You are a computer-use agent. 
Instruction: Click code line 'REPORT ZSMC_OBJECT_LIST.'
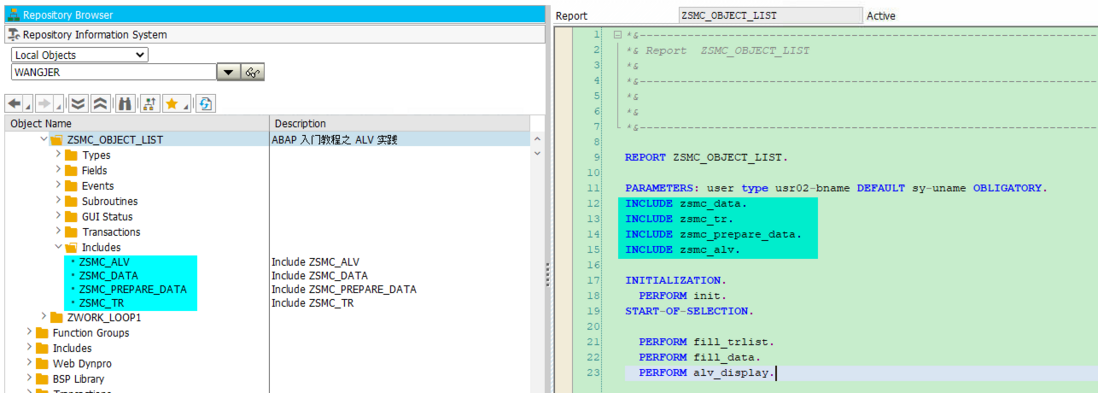pyautogui.click(x=707, y=158)
